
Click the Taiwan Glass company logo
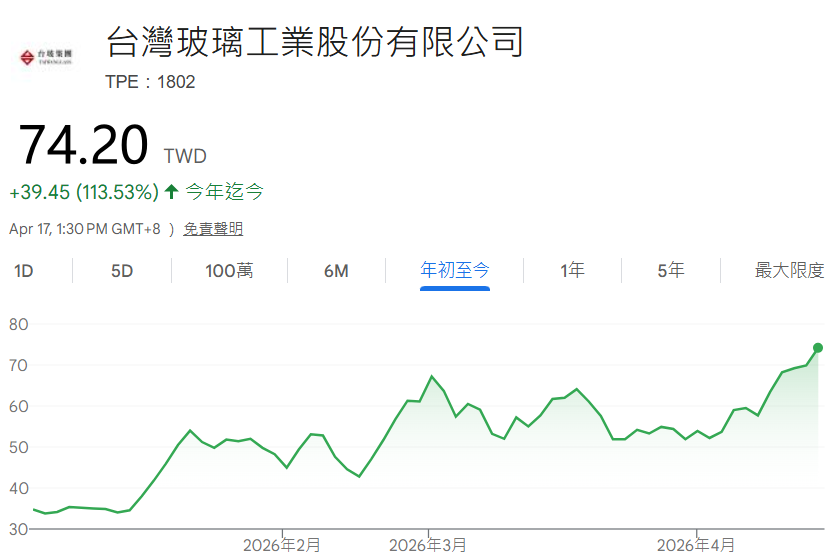coord(46,57)
